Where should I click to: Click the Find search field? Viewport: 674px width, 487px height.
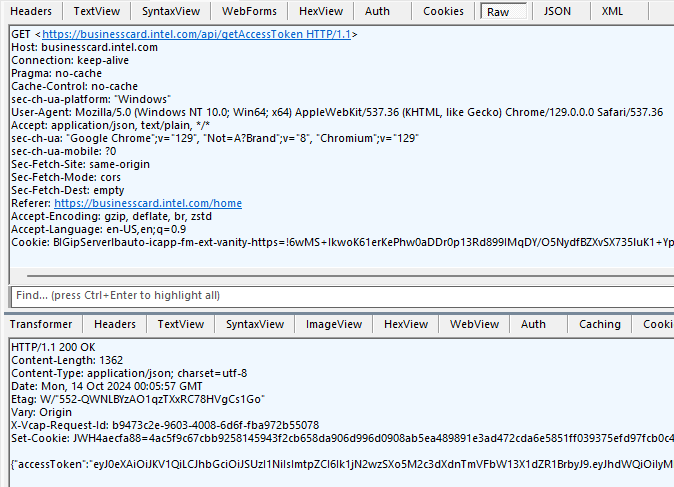(342, 296)
